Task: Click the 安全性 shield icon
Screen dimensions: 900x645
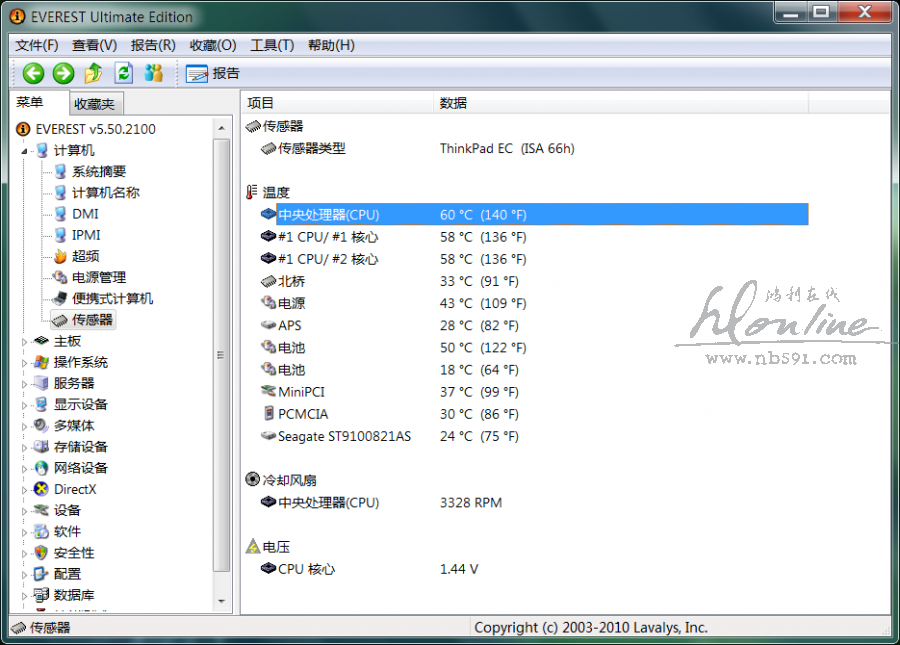Action: pos(41,553)
